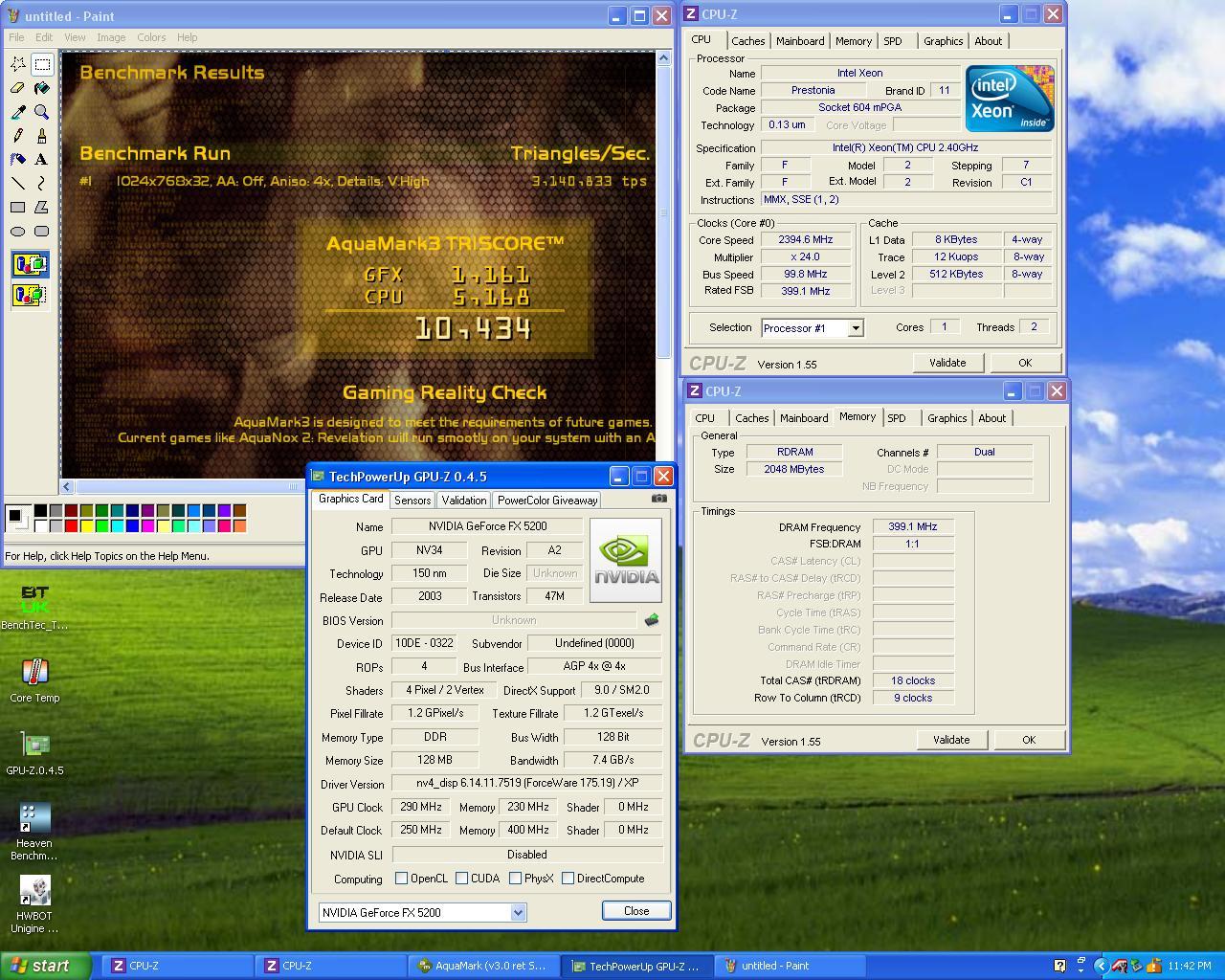This screenshot has height=980, width=1225.
Task: Enable the DirectCompute checkbox in GPU-Z
Action: (x=568, y=879)
